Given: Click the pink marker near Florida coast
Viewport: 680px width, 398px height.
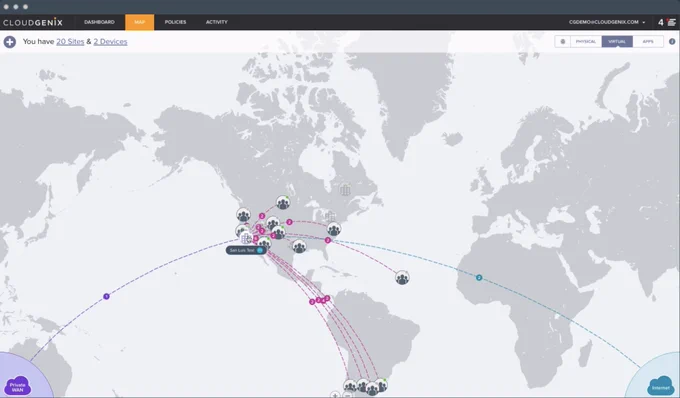Looking at the screenshot, I should pyautogui.click(x=328, y=240).
